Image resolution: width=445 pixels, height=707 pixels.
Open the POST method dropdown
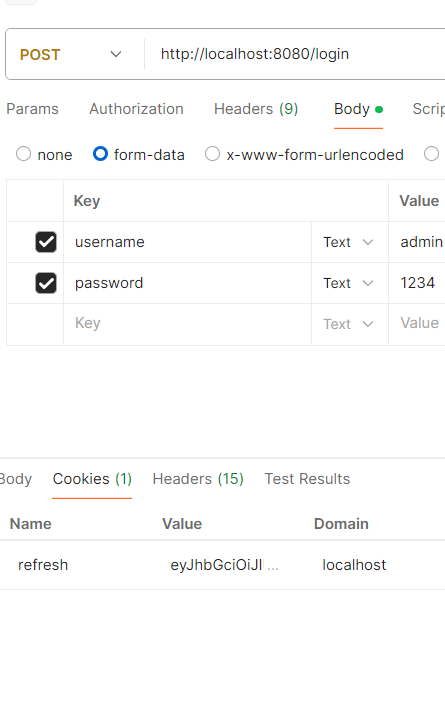[71, 55]
